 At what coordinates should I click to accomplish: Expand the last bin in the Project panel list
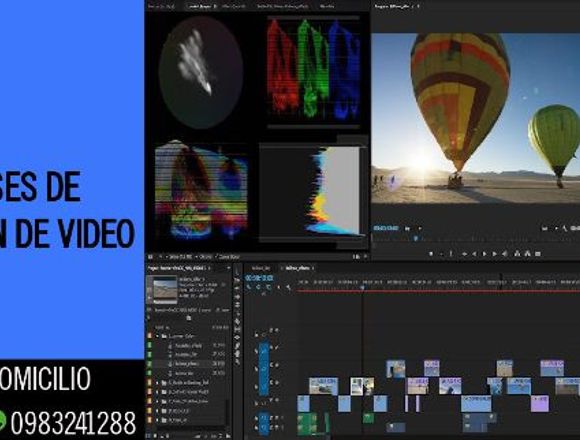pos(157,420)
